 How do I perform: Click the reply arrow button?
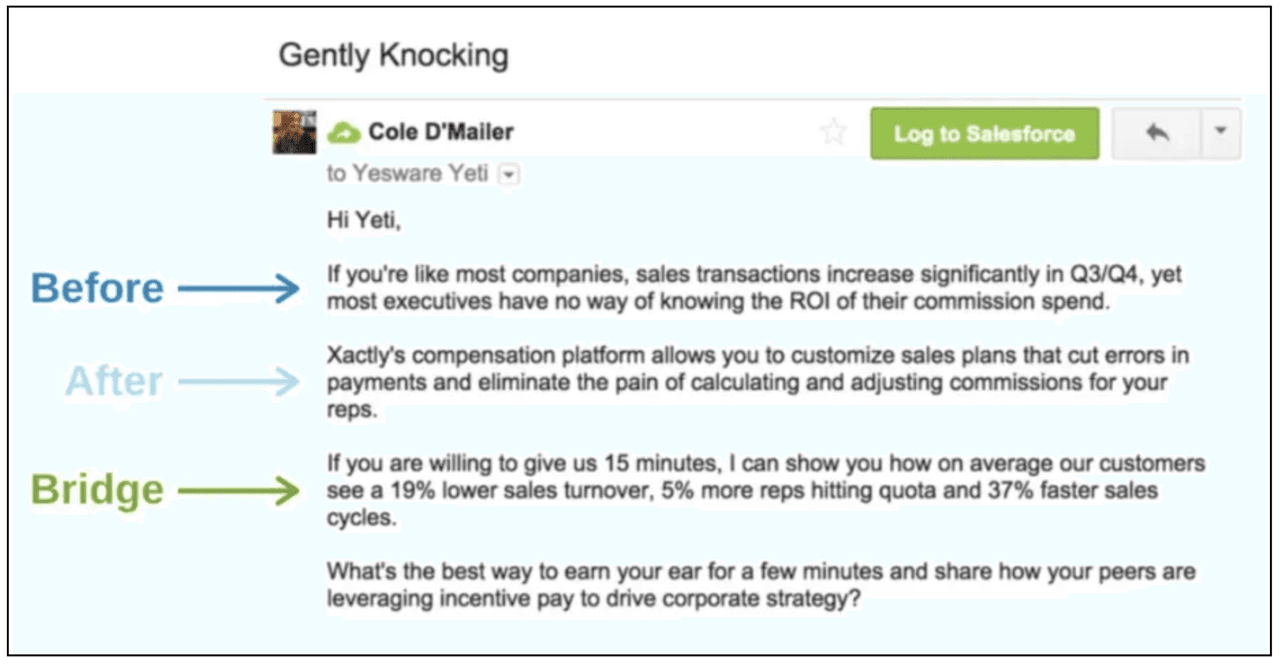tap(1157, 133)
